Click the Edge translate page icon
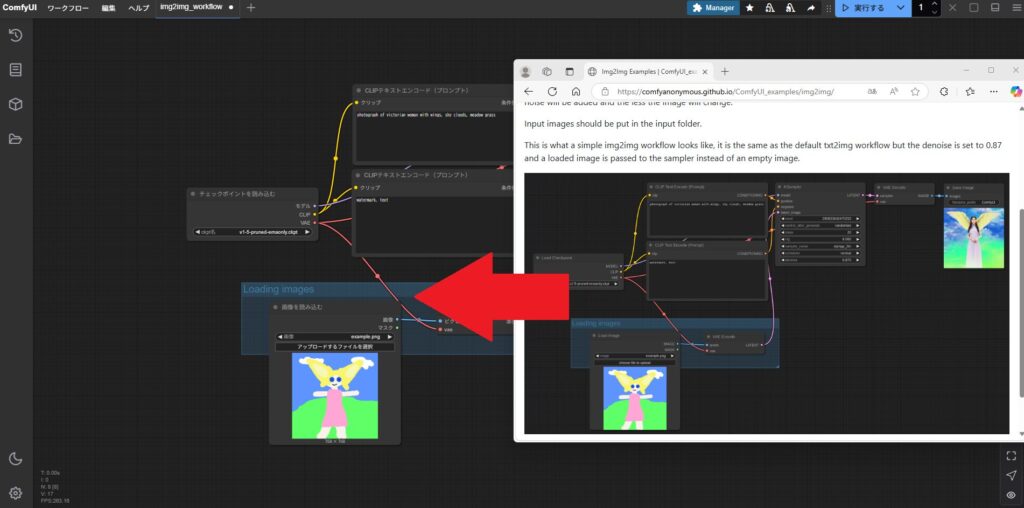 (x=873, y=92)
